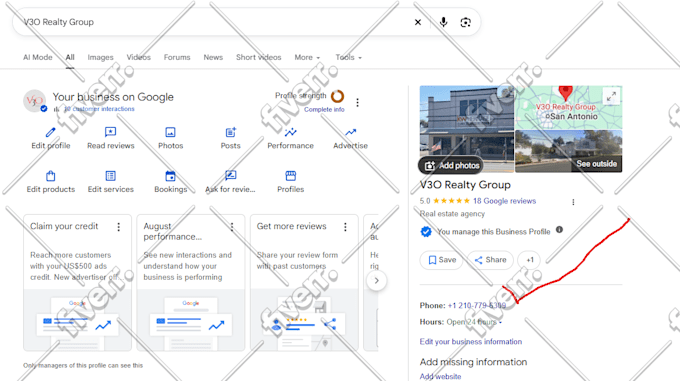Open Edit profile pencil icon

click(x=51, y=132)
